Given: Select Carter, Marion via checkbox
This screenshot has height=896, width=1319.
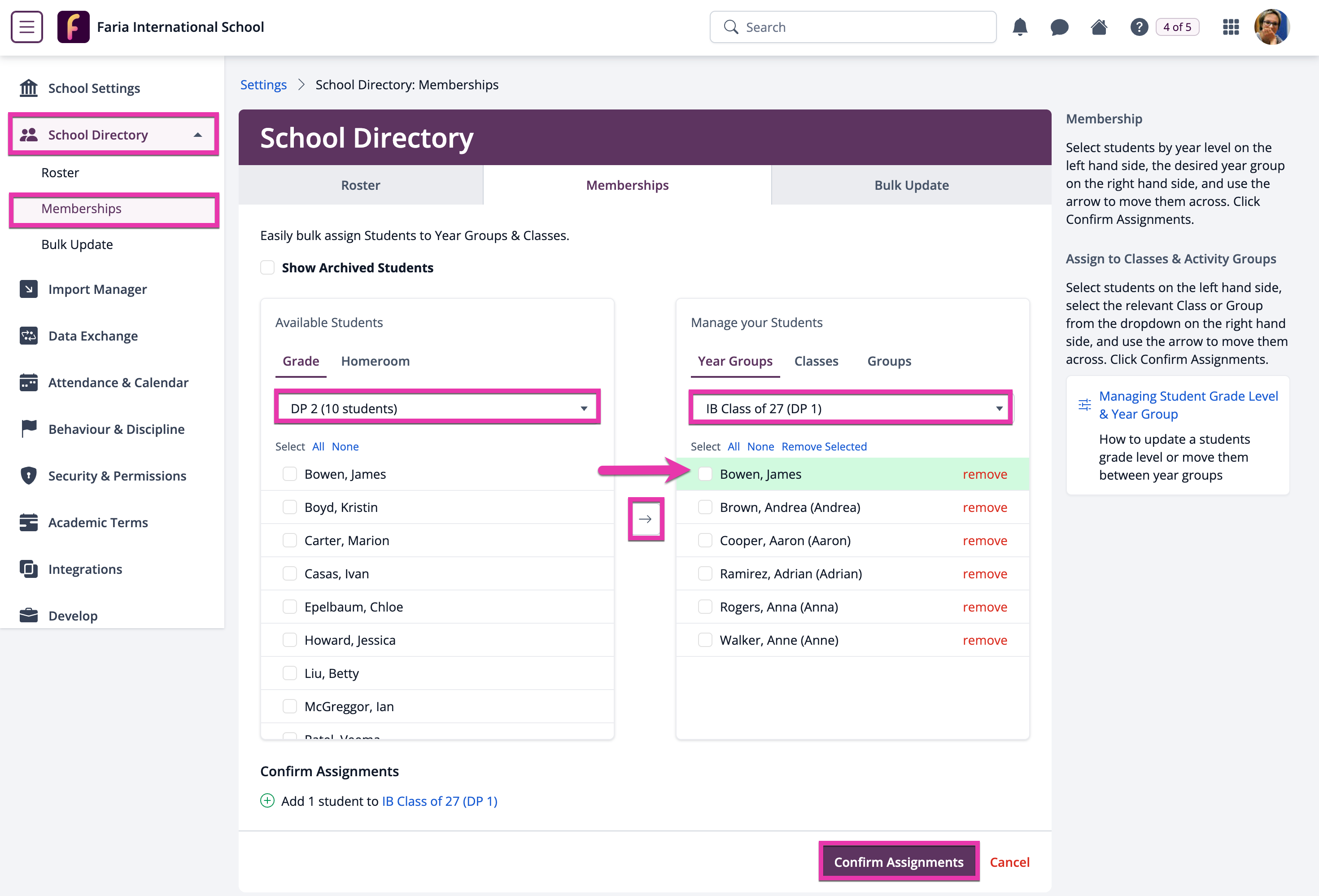Looking at the screenshot, I should 290,540.
